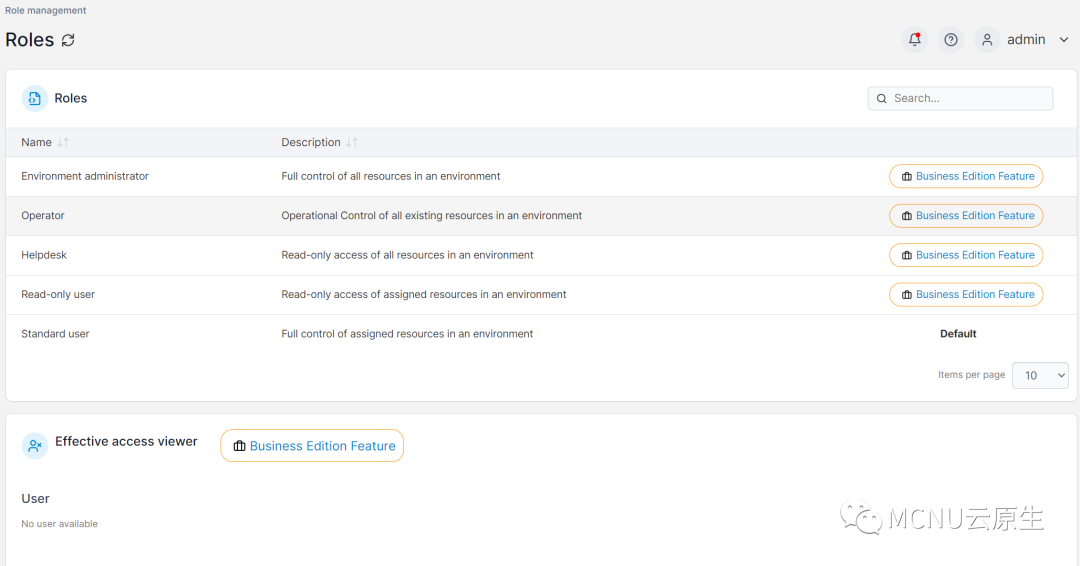
Task: Click the refresh icon beside Roles title
Action: click(68, 40)
